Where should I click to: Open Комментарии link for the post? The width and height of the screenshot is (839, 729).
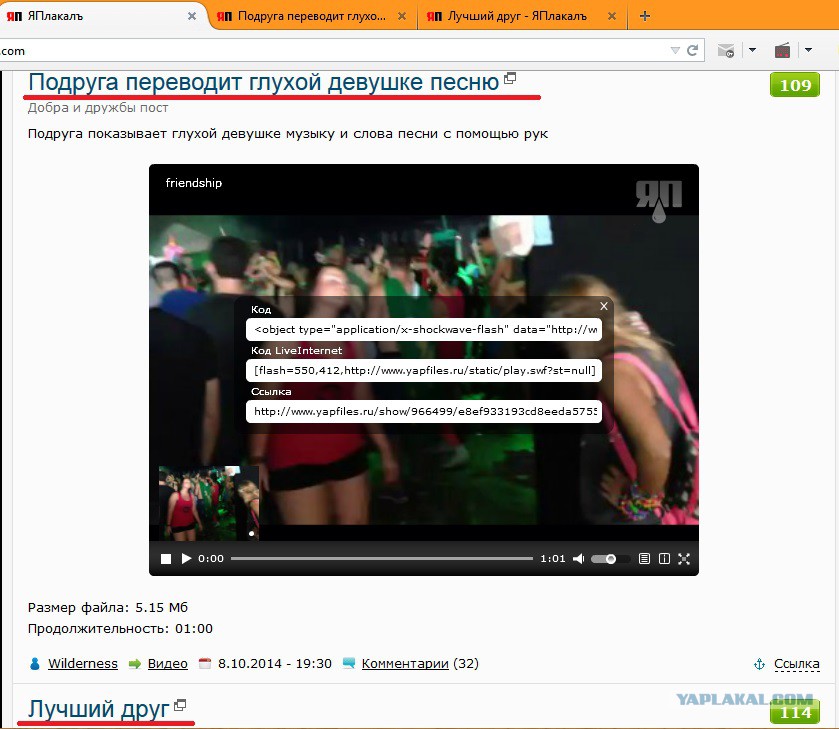coord(405,664)
